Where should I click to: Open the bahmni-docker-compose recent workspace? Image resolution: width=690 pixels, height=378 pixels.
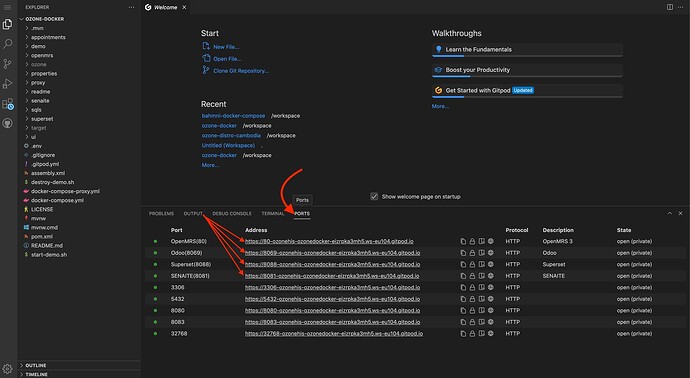[x=233, y=116]
